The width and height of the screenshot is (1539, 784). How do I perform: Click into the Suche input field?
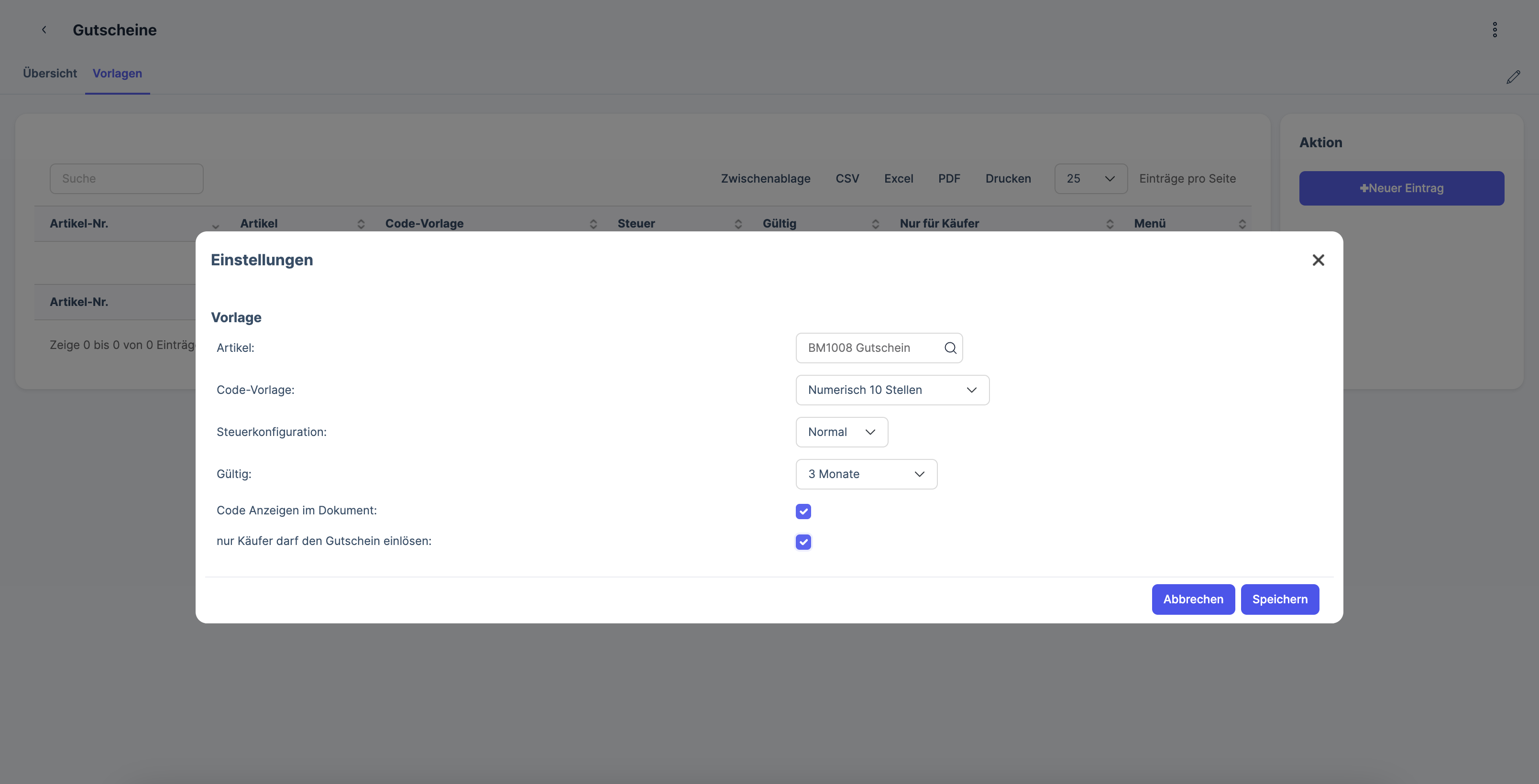[126, 178]
